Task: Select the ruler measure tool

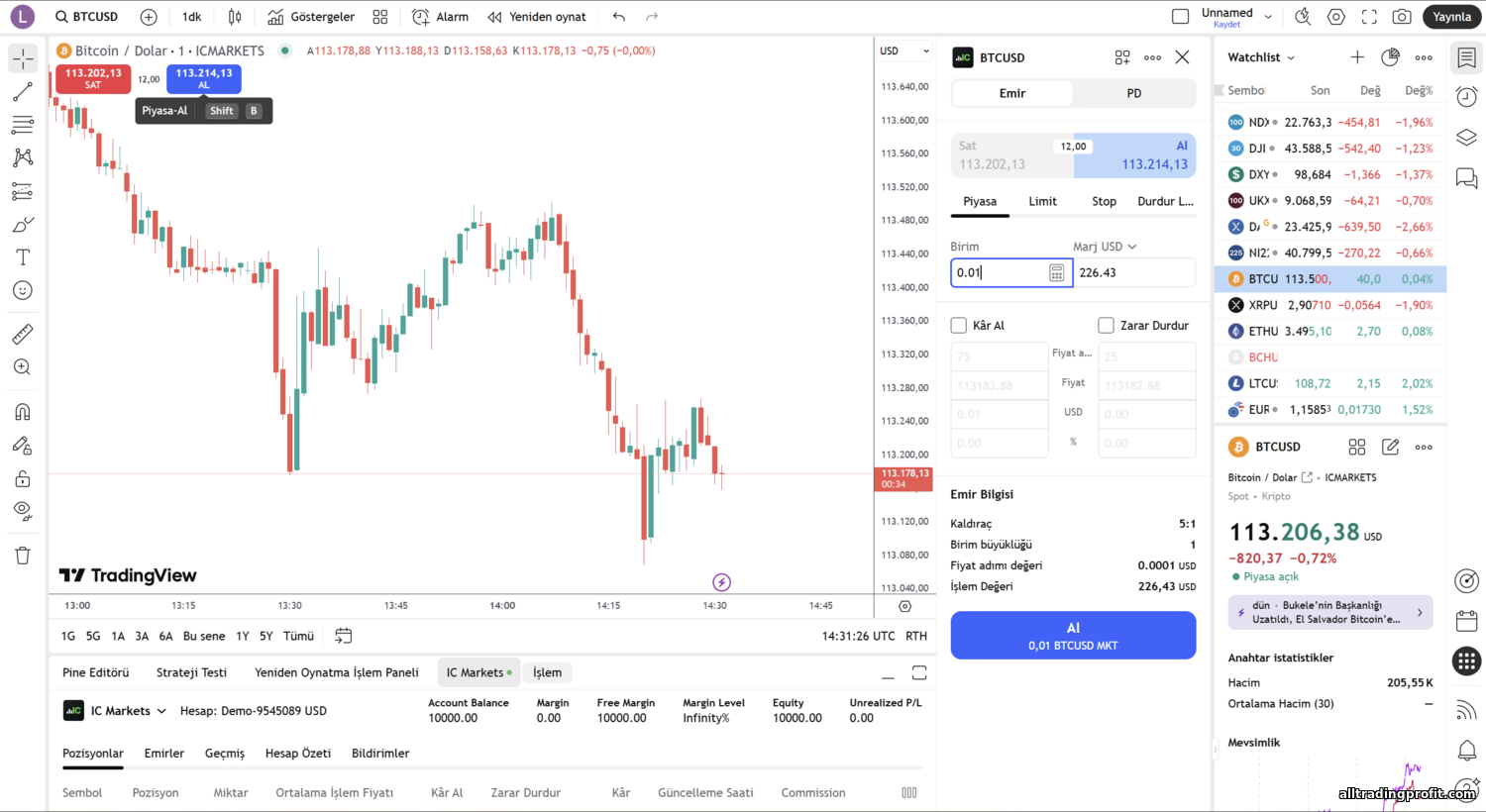Action: coord(23,334)
